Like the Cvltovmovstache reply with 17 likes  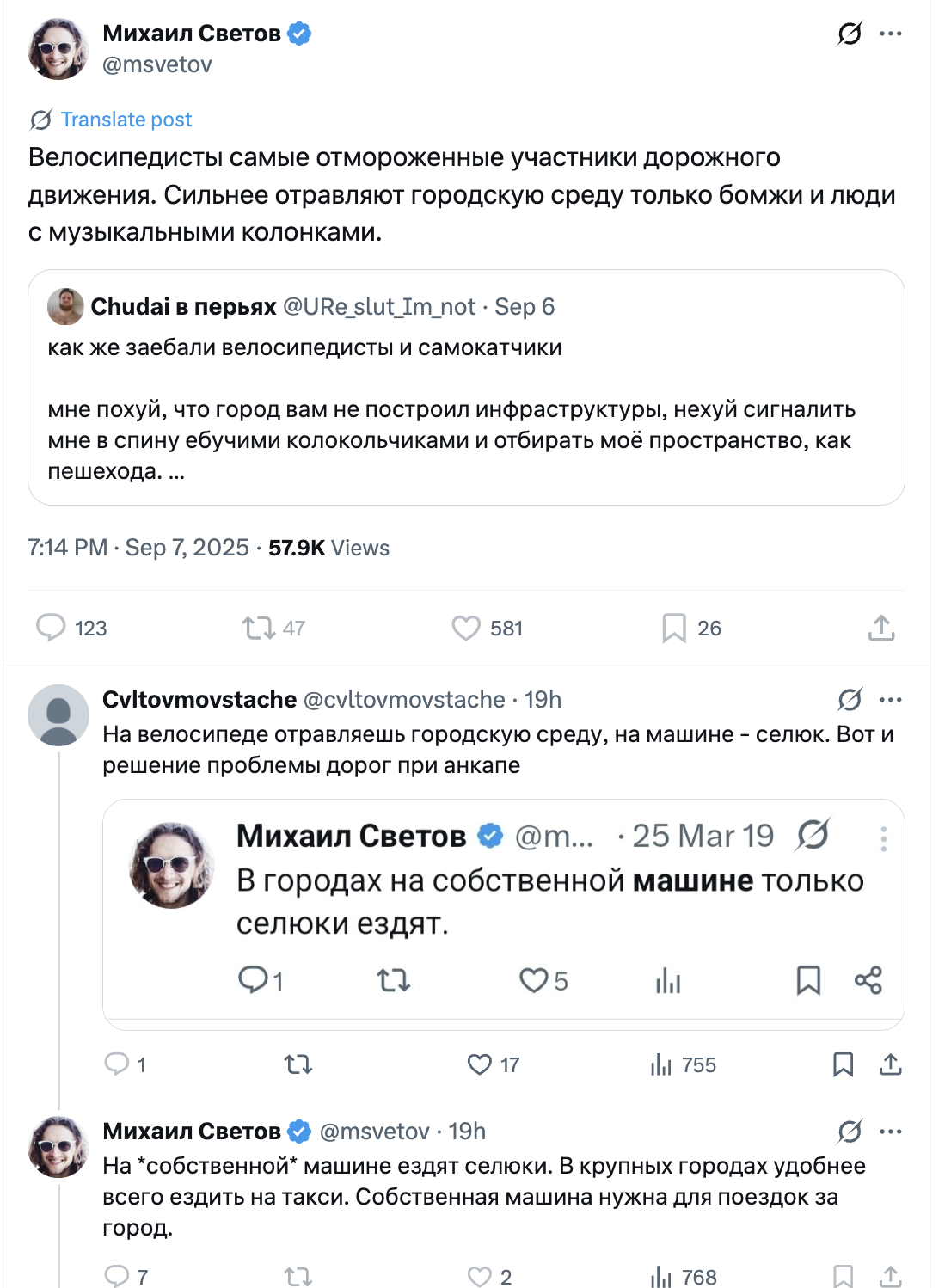point(480,1065)
